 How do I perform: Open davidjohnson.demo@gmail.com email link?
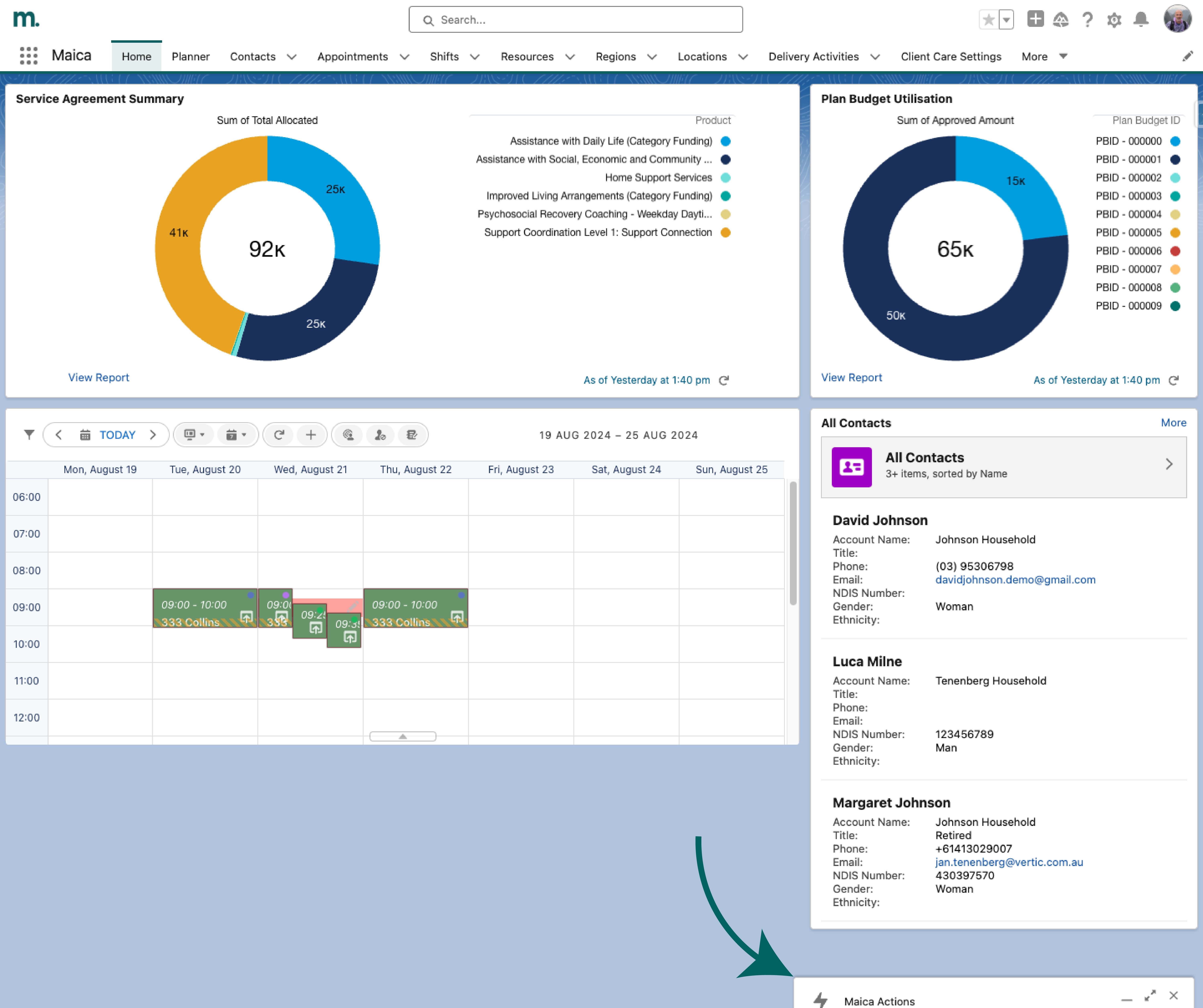tap(1015, 580)
